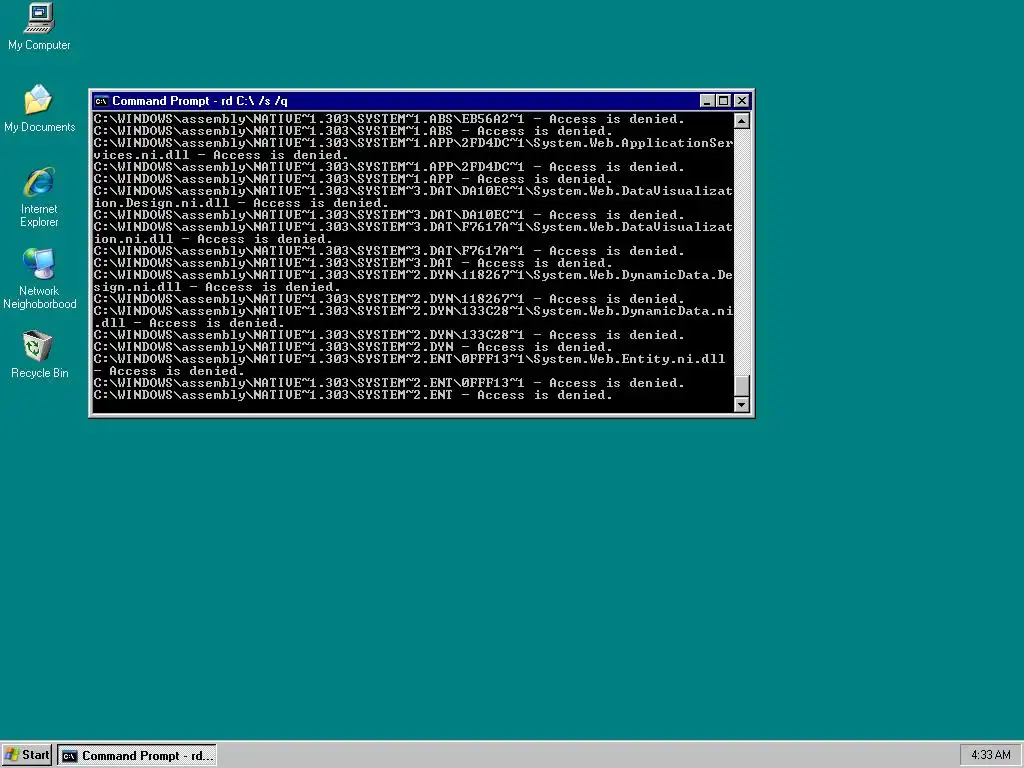1024x768 pixels.
Task: Maximize the Command Prompt window
Action: [723, 101]
